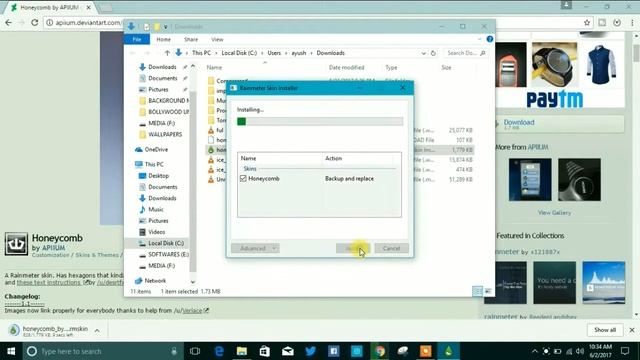Refresh the Downloads folder
The image size is (640, 360).
433,53
